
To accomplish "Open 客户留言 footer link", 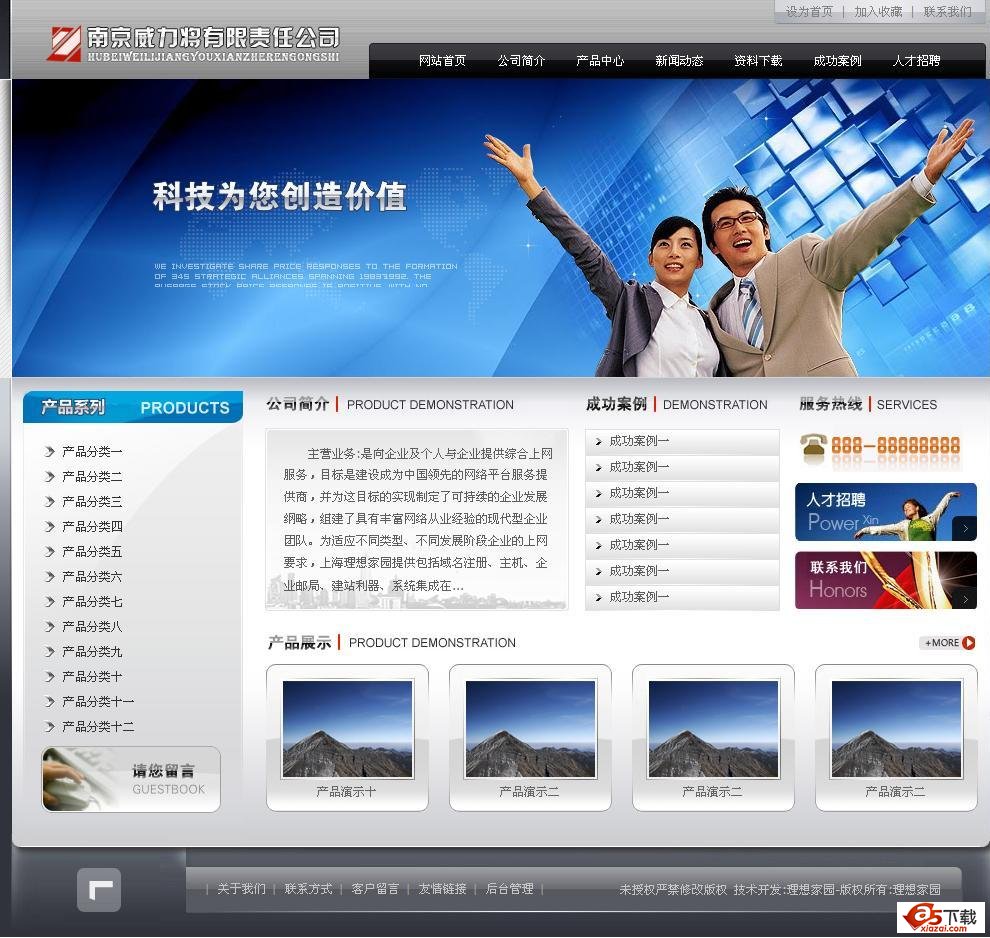I will pos(375,889).
